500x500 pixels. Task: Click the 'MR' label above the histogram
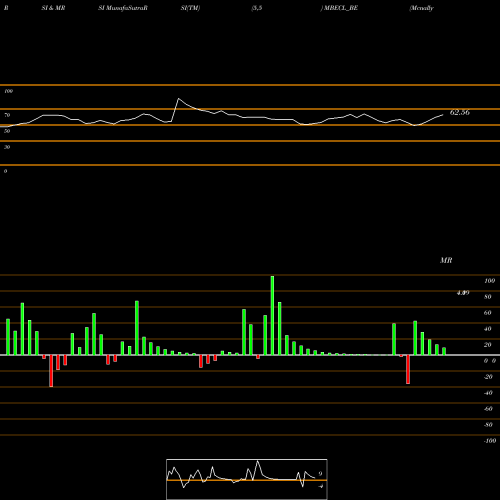(x=446, y=260)
